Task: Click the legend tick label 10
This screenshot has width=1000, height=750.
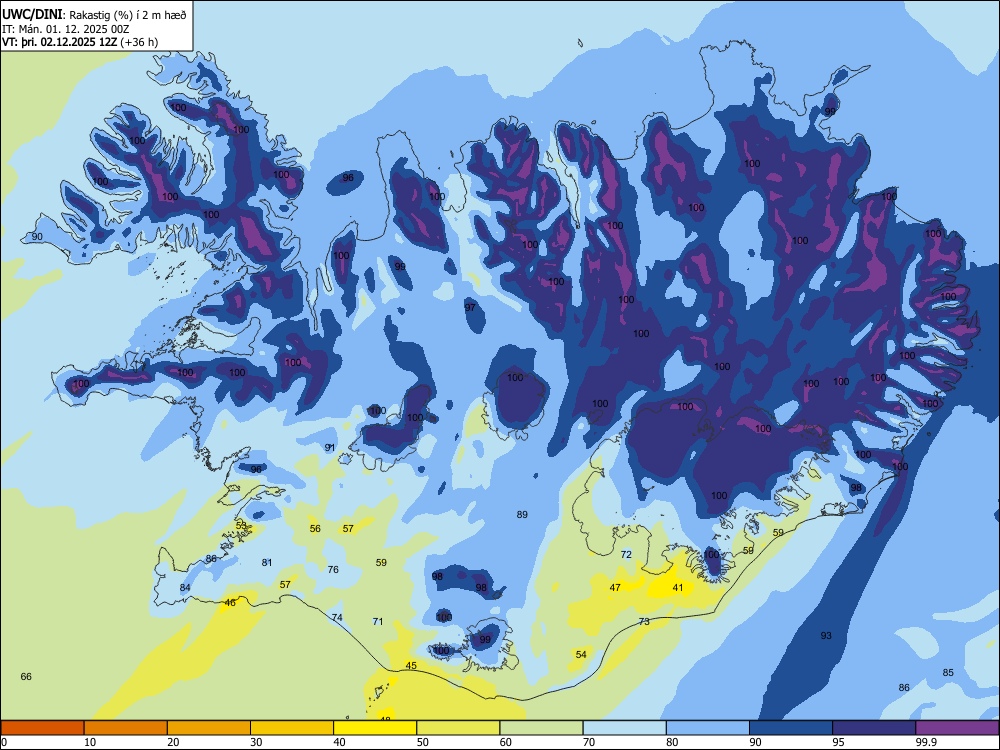Action: click(90, 742)
